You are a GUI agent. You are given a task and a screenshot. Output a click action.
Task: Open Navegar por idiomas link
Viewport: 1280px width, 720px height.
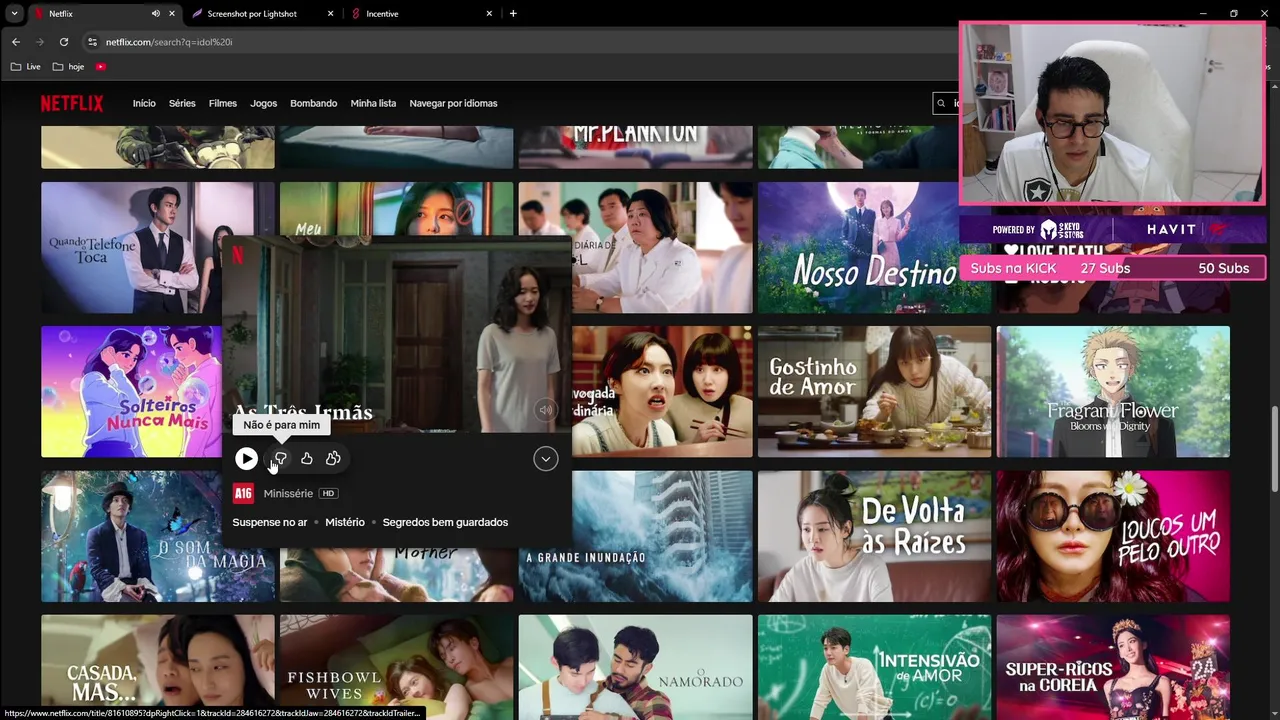click(x=453, y=103)
